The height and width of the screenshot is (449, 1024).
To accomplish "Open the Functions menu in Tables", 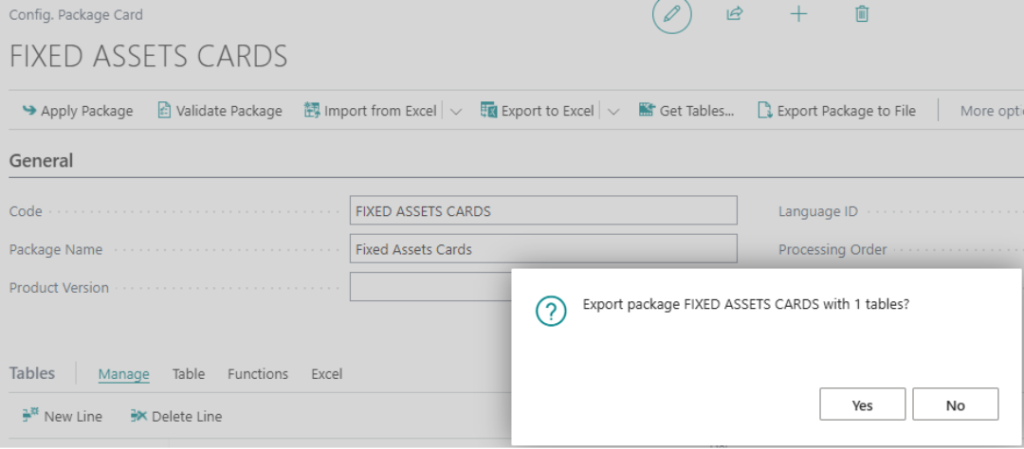I will pos(258,374).
